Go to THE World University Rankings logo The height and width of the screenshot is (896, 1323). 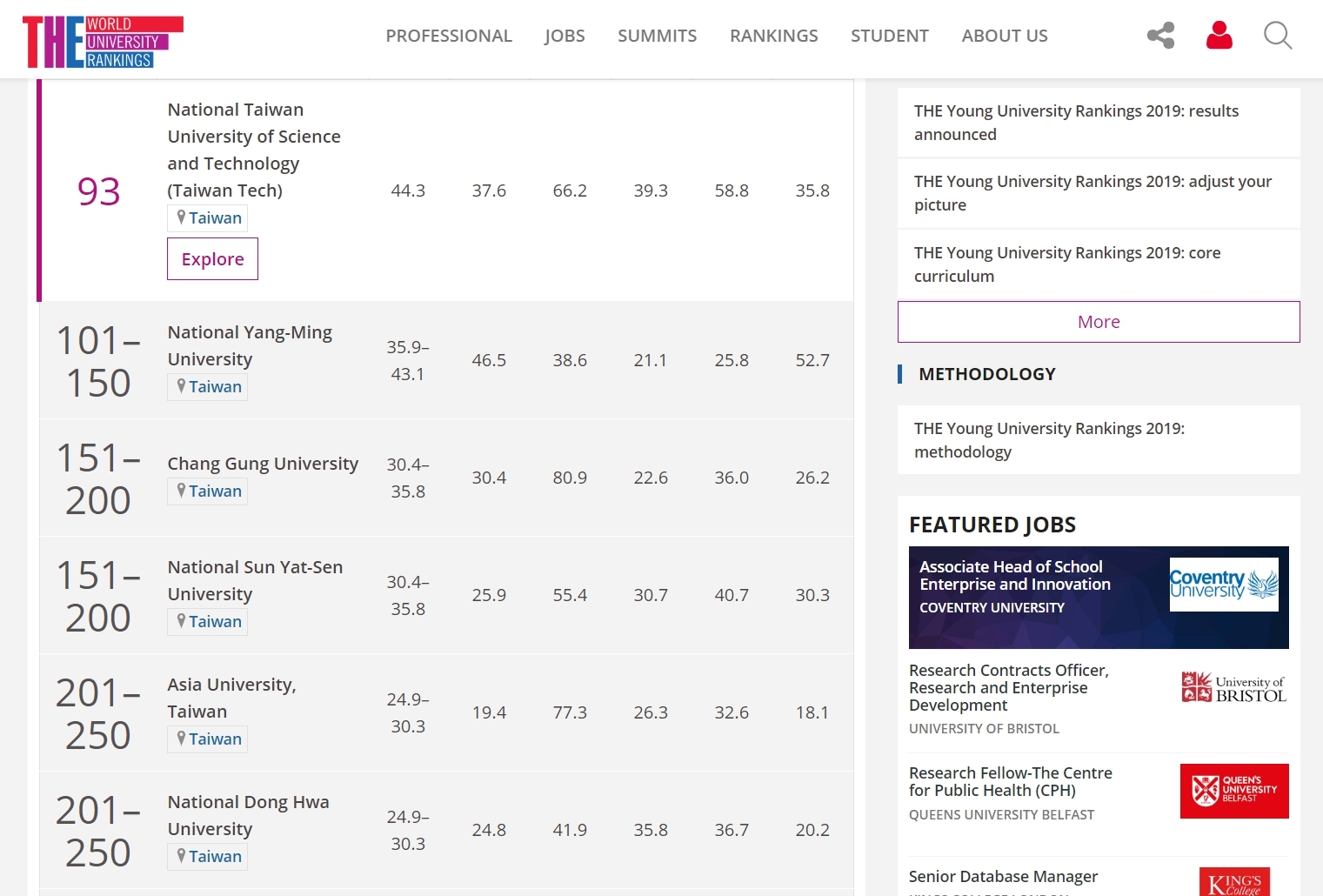pyautogui.click(x=103, y=41)
